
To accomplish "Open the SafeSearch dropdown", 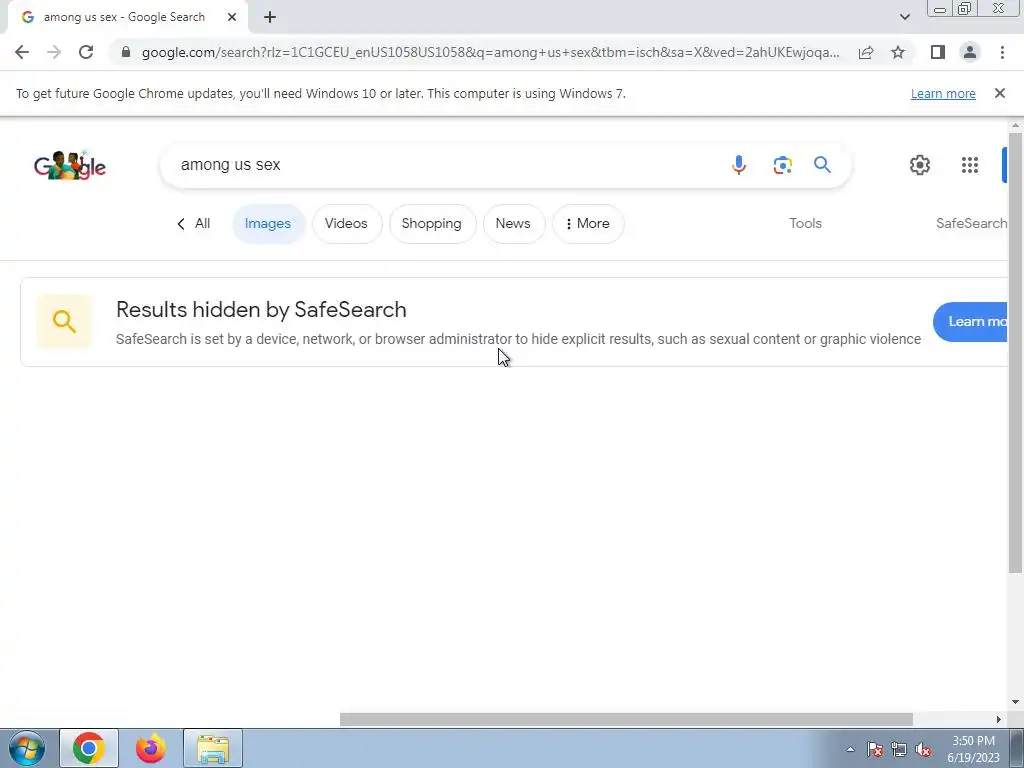I will (972, 223).
